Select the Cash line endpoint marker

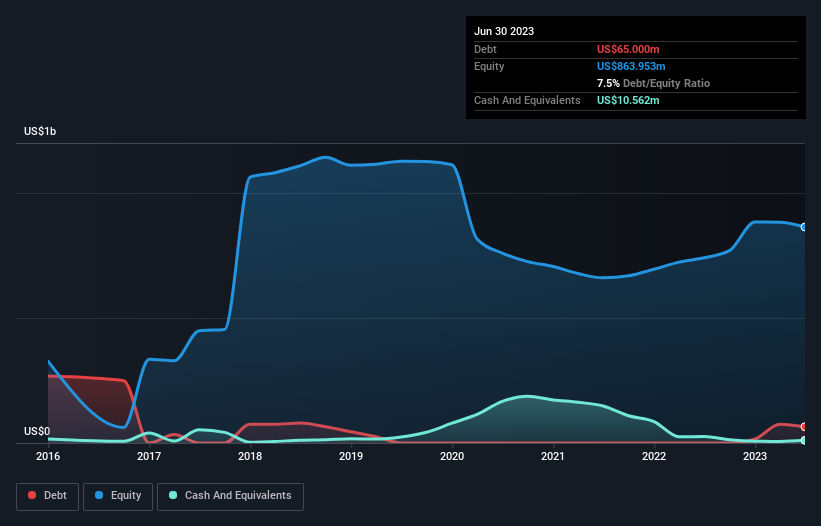coord(804,441)
